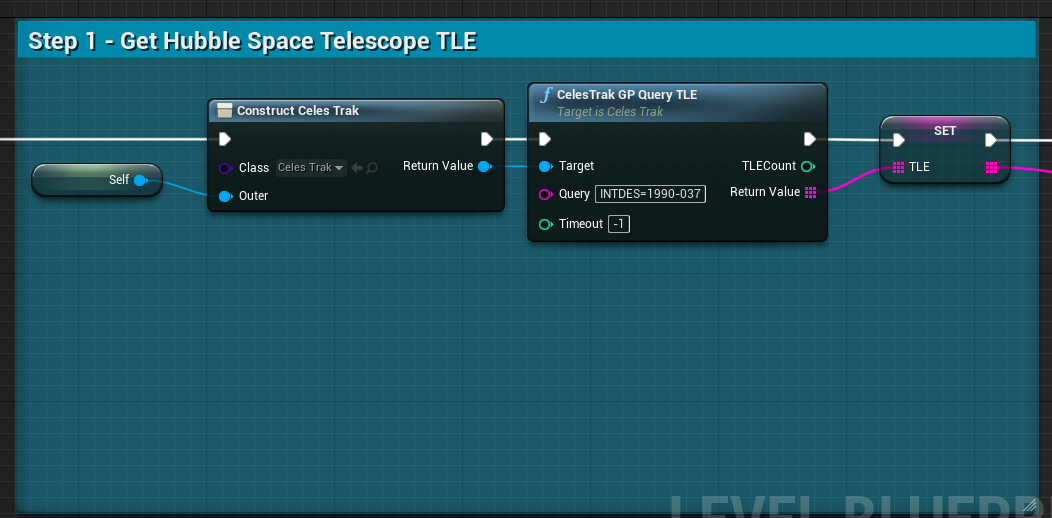Screen dimensions: 1052x518
Task: Click the Target input pin
Action: tap(545, 166)
